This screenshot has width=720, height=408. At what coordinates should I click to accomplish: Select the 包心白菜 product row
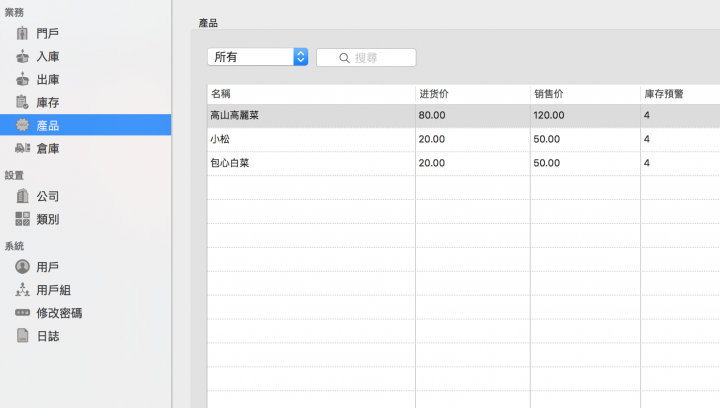(464, 163)
